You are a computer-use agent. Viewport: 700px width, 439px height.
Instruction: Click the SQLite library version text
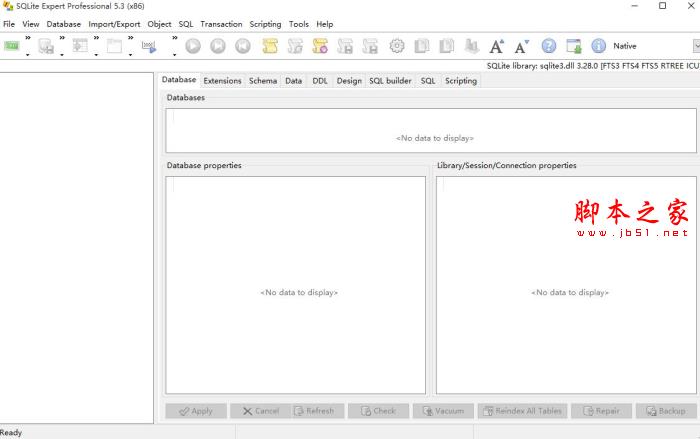[x=593, y=66]
